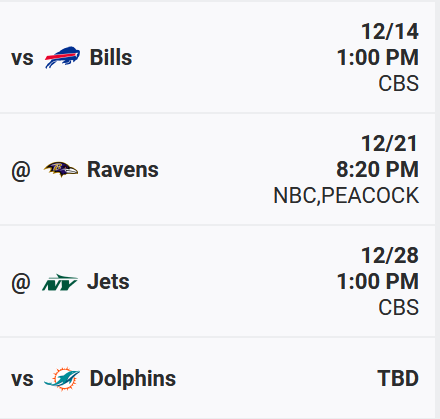Click CBS label on Bills game
The width and height of the screenshot is (440, 419).
coord(399,83)
